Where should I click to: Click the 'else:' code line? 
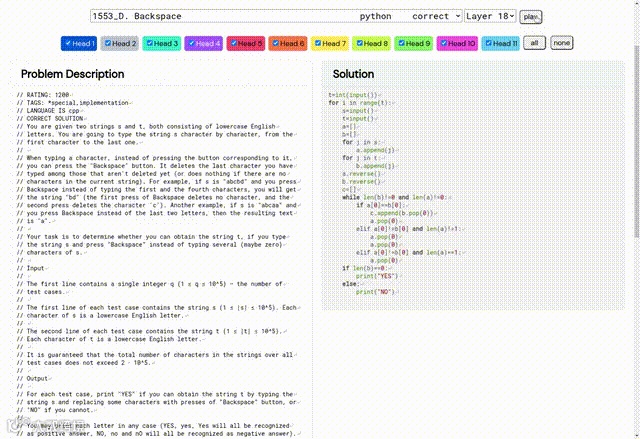pyautogui.click(x=351, y=284)
